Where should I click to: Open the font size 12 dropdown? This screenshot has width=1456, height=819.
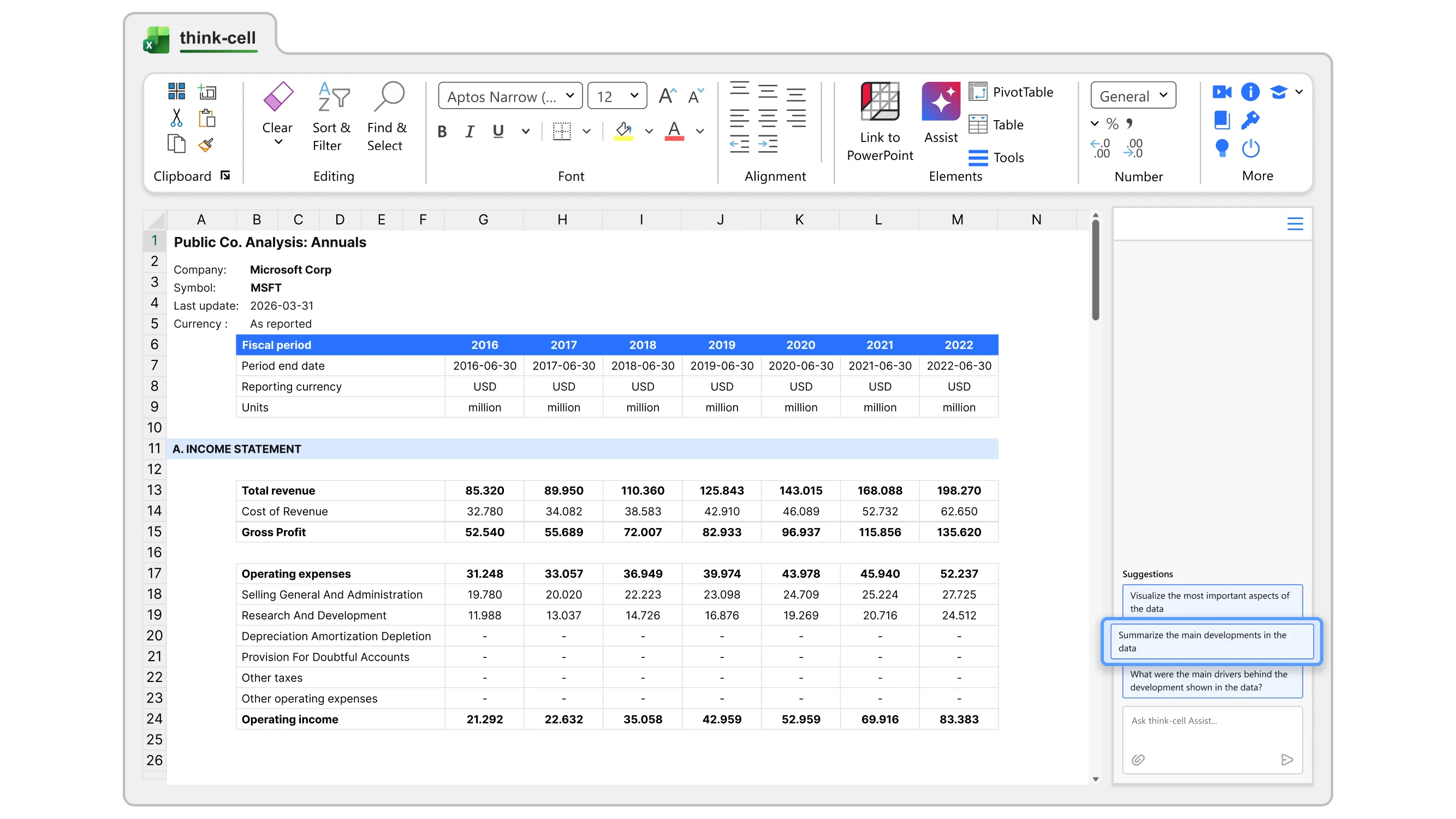coord(617,96)
